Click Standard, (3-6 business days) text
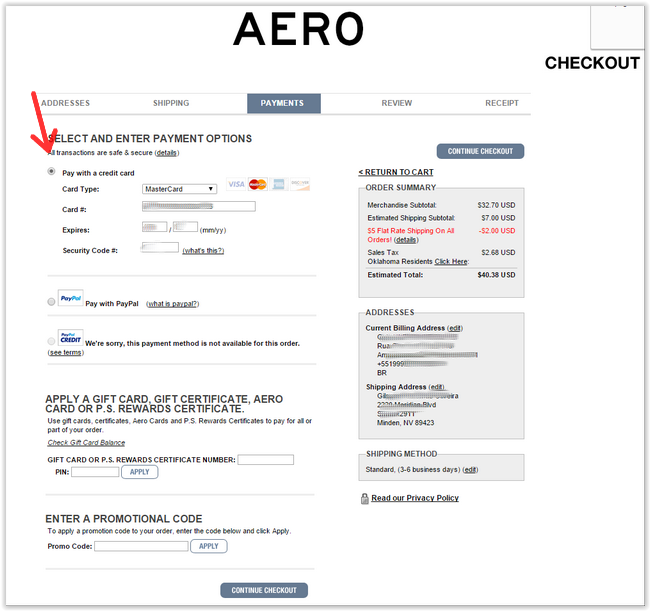The image size is (650, 611). point(413,470)
